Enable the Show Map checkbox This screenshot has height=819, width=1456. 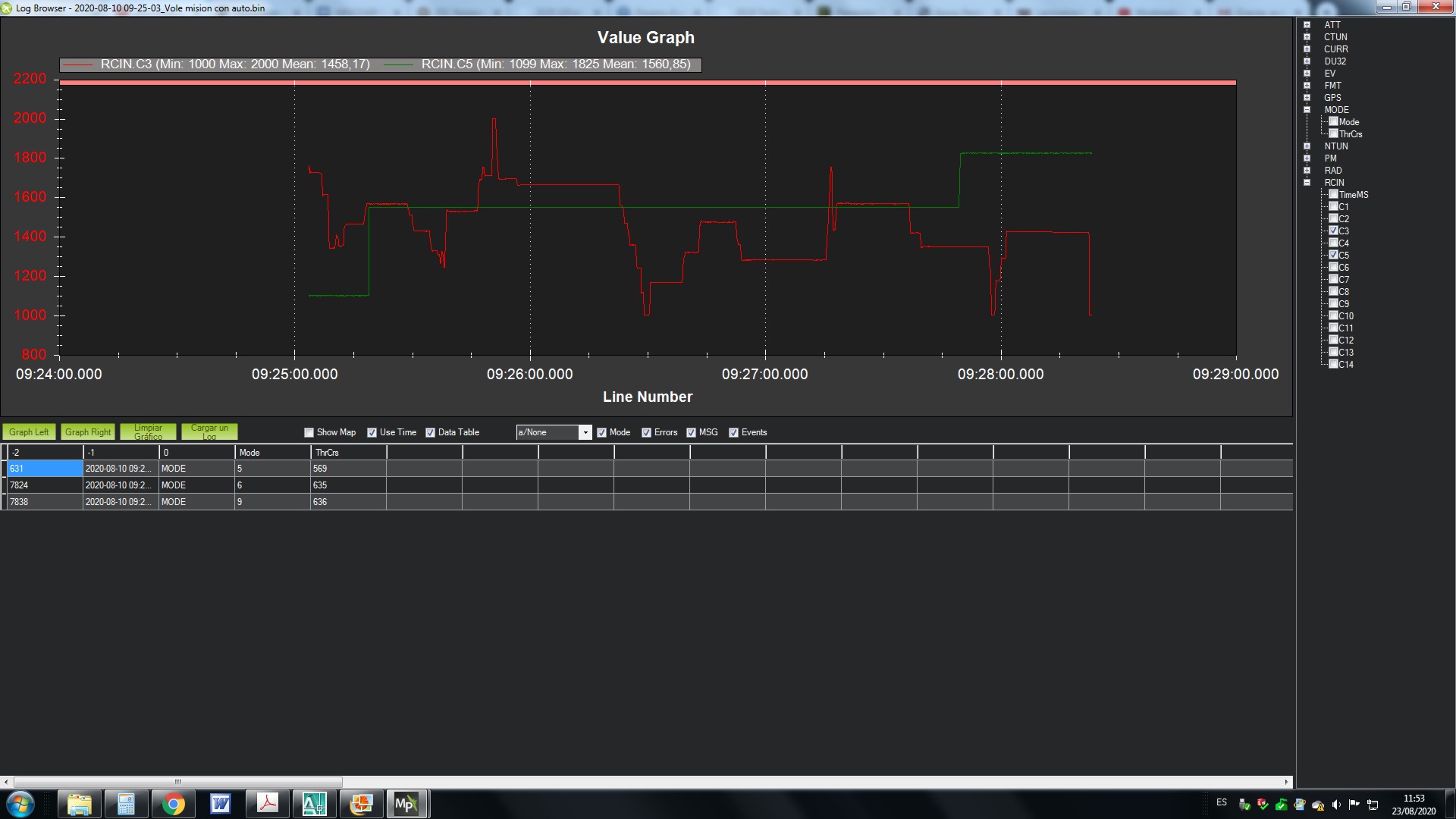(x=309, y=432)
